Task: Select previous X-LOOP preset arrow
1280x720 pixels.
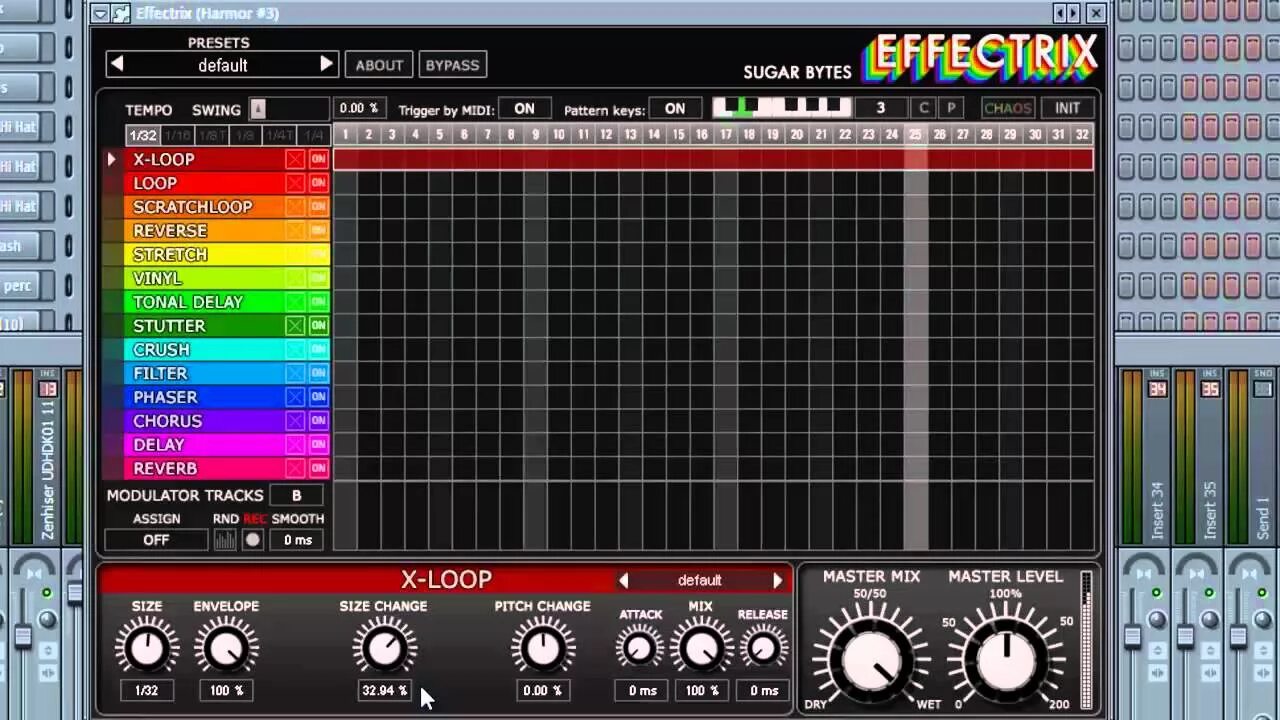Action: tap(623, 580)
